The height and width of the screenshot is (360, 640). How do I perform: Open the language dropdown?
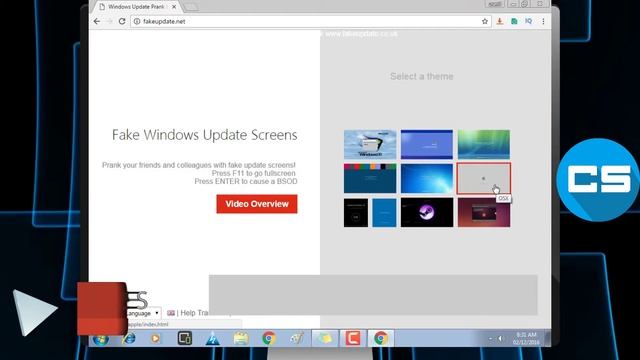(x=143, y=313)
